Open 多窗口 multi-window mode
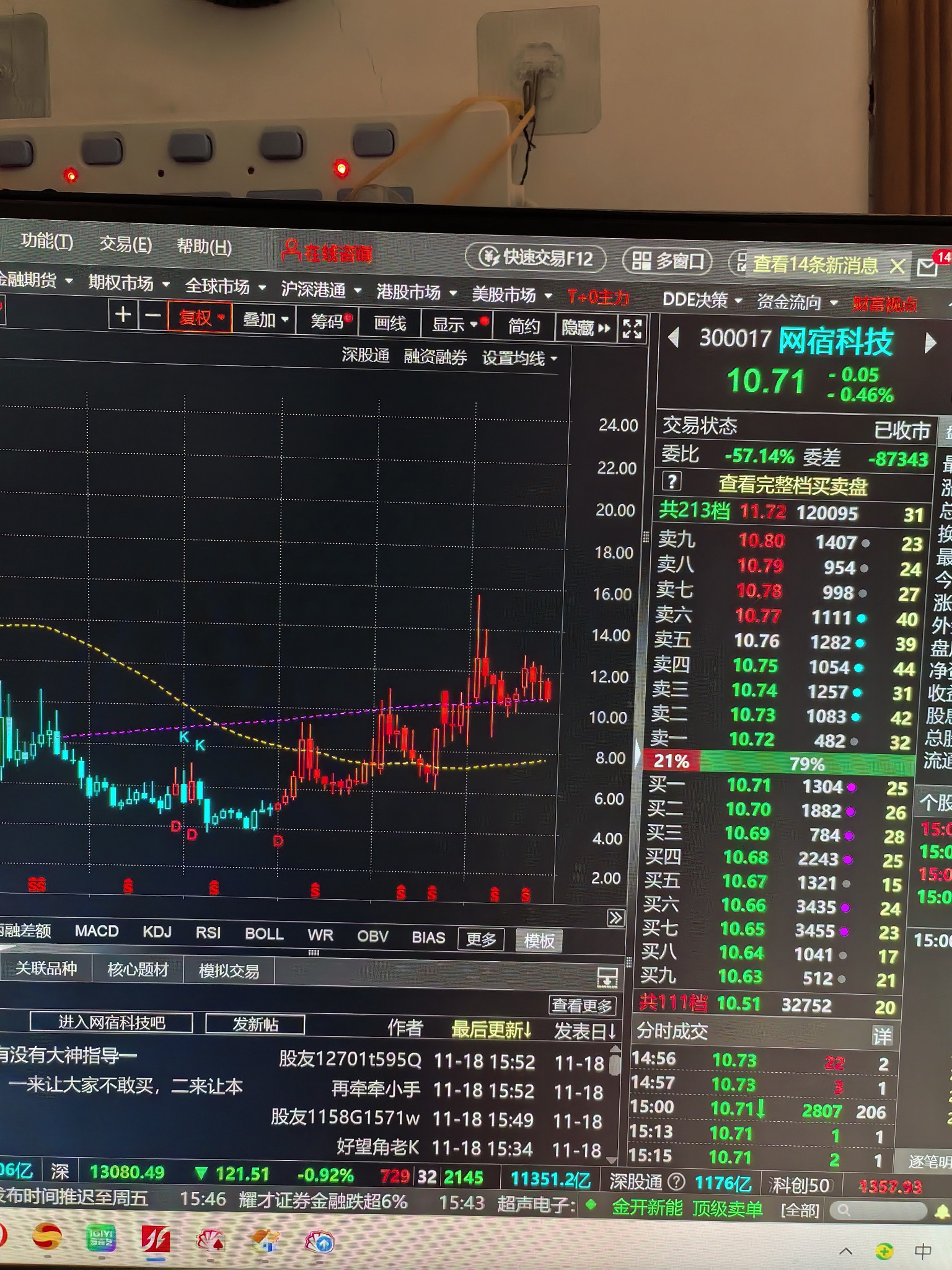The width and height of the screenshot is (952, 1270). tap(668, 261)
